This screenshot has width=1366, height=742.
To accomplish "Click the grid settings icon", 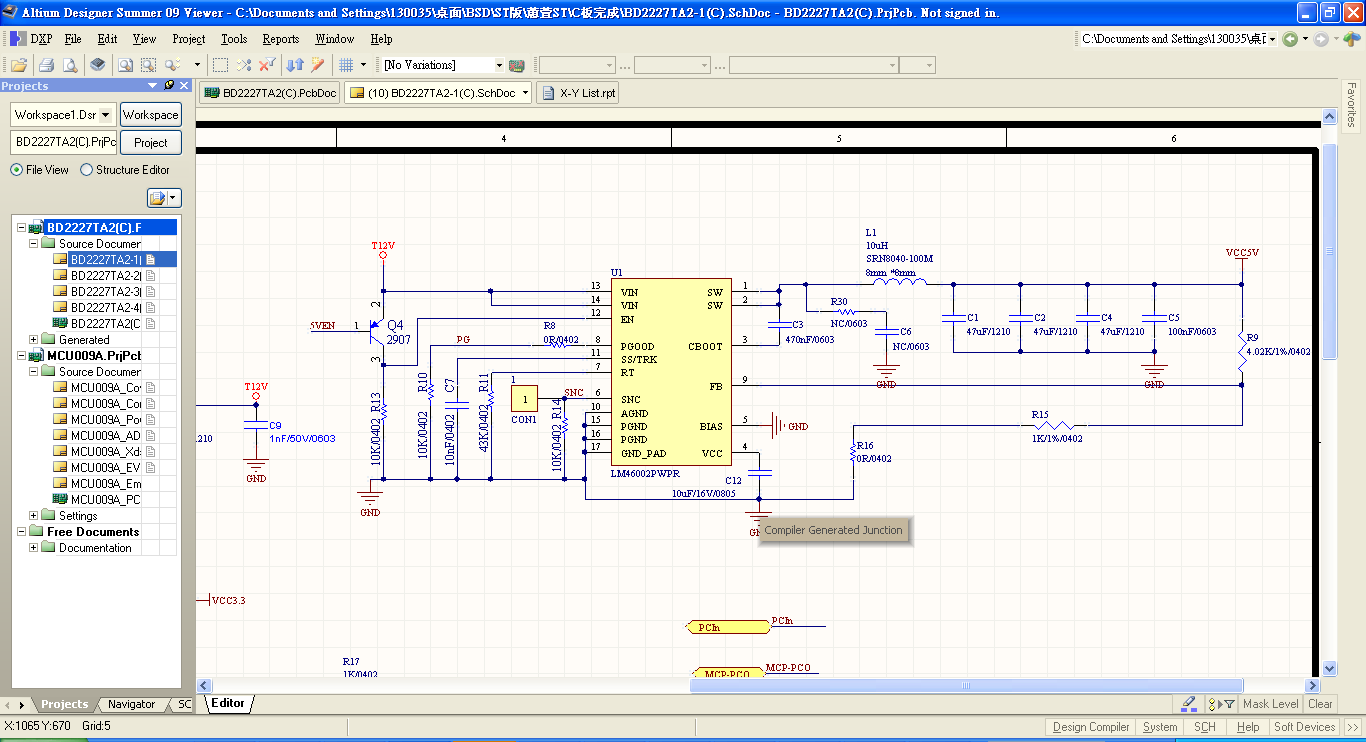I will coord(346,65).
